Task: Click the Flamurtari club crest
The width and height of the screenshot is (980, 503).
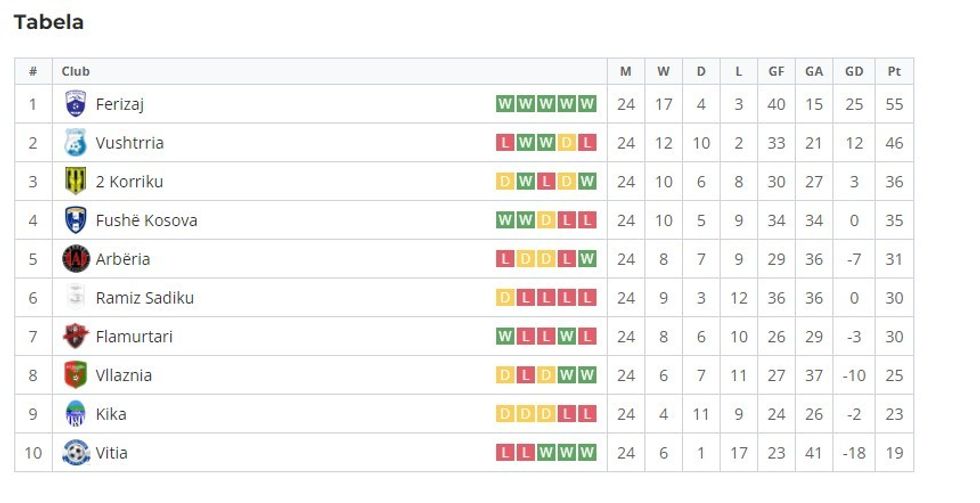Action: tap(75, 336)
